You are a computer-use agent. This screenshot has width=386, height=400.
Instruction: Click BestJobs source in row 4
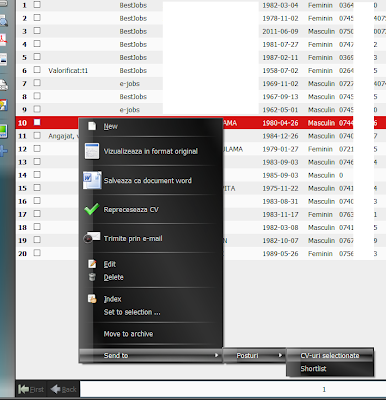133,44
